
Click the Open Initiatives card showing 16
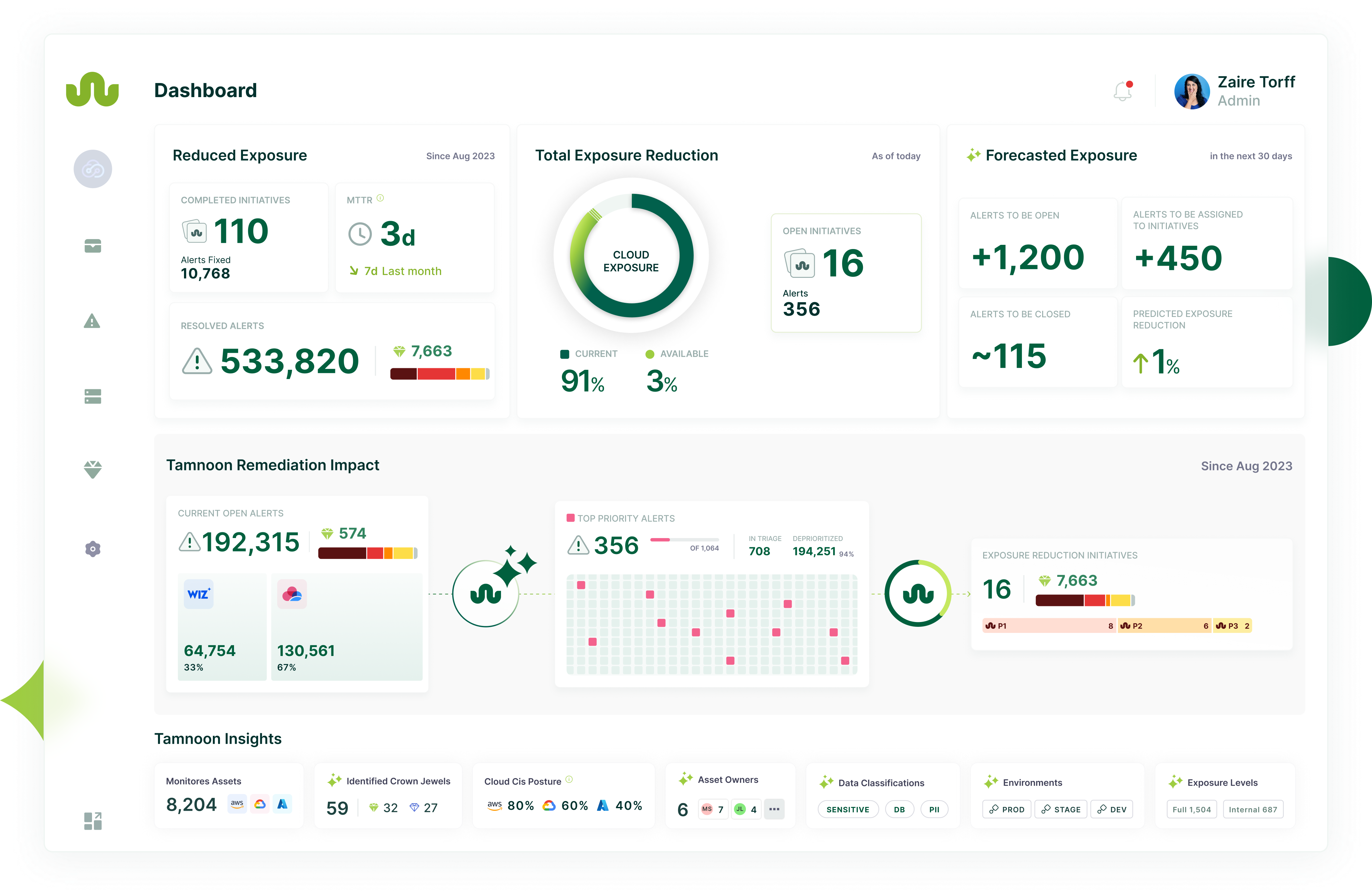pyautogui.click(x=846, y=272)
